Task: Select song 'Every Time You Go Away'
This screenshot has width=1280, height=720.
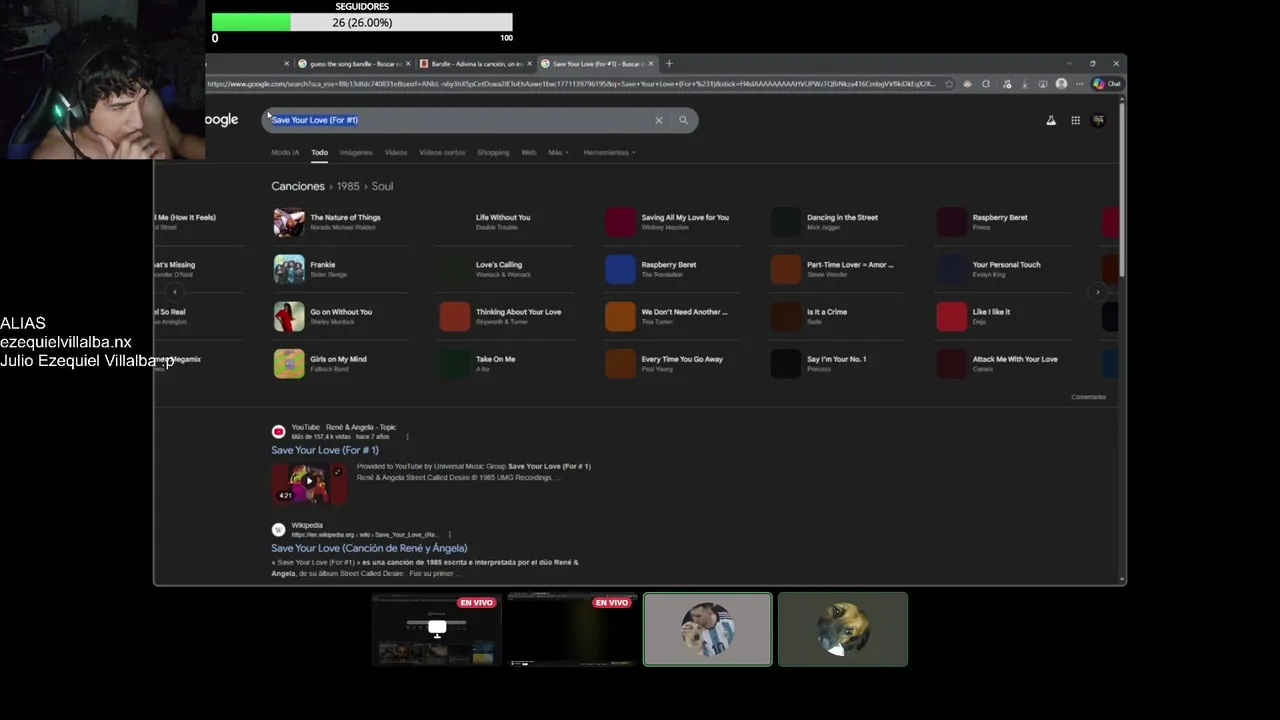Action: click(671, 363)
